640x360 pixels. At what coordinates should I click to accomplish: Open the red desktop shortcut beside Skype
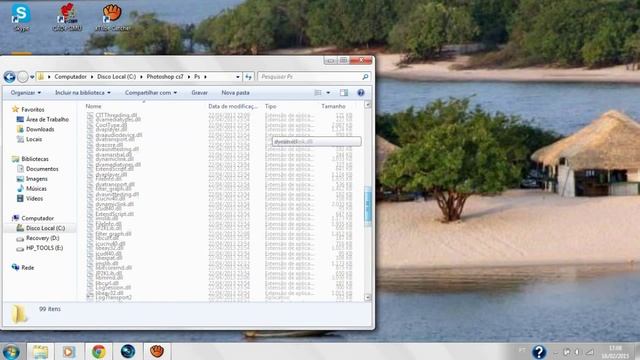coord(67,16)
